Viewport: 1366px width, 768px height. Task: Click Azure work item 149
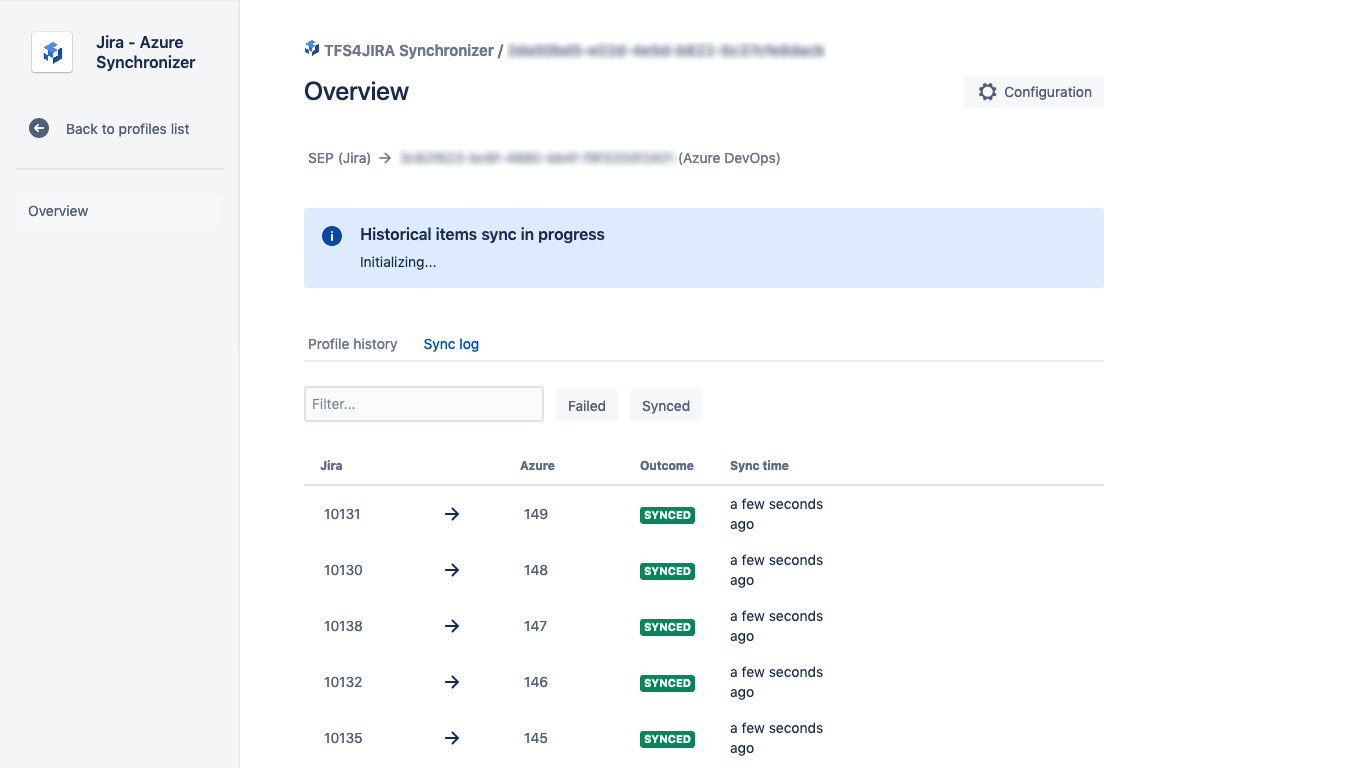pyautogui.click(x=536, y=514)
